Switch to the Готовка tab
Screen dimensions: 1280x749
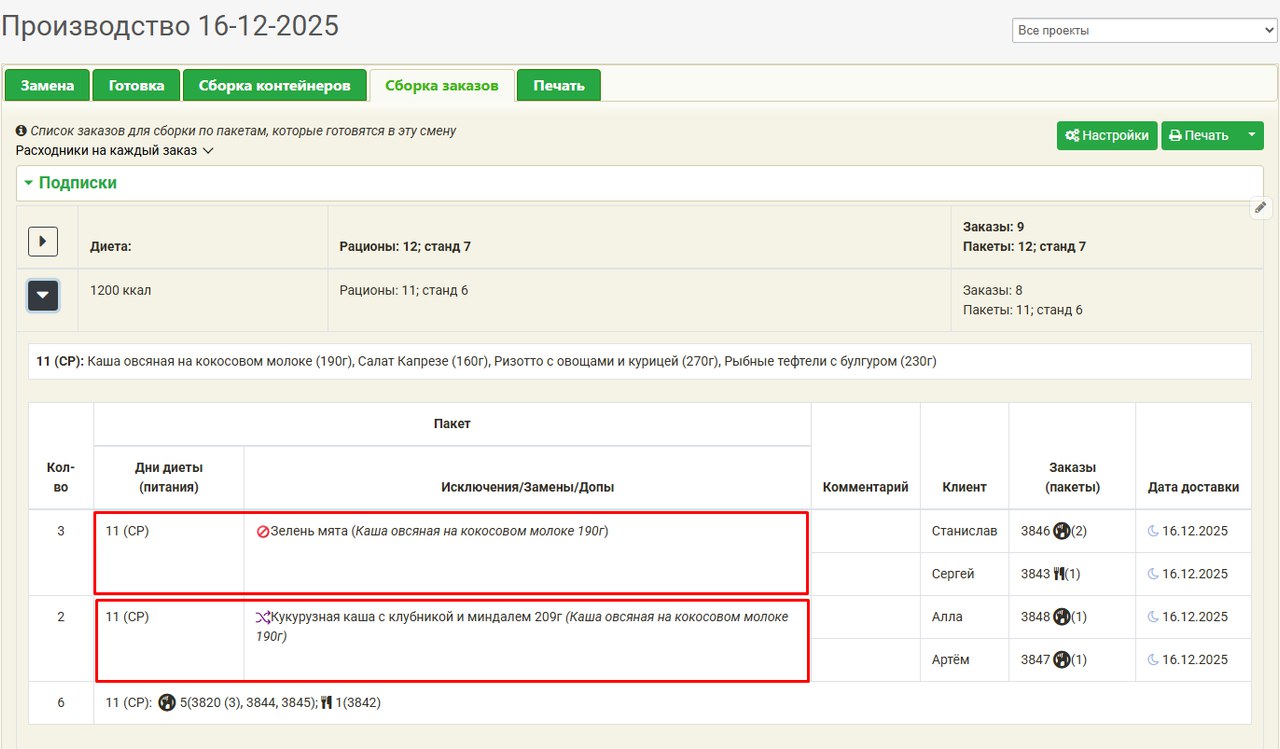point(136,86)
